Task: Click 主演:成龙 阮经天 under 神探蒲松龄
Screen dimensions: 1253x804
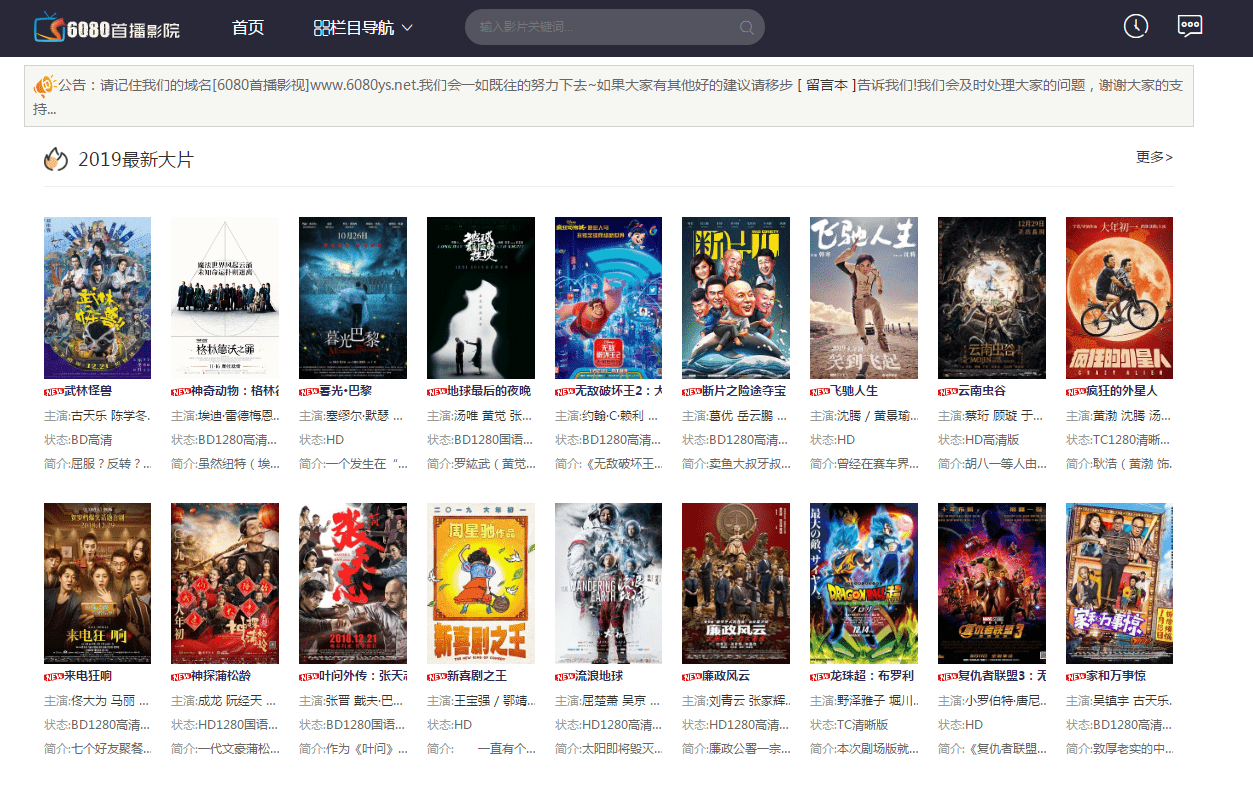Action: pos(225,700)
